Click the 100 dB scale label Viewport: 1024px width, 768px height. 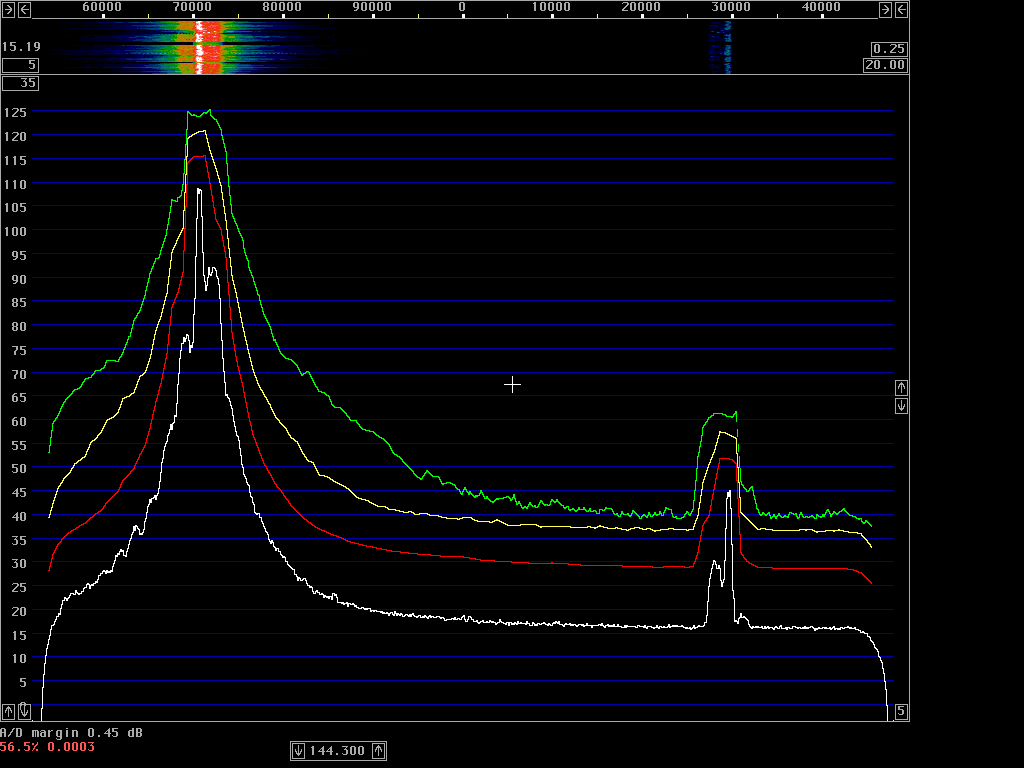(15, 231)
